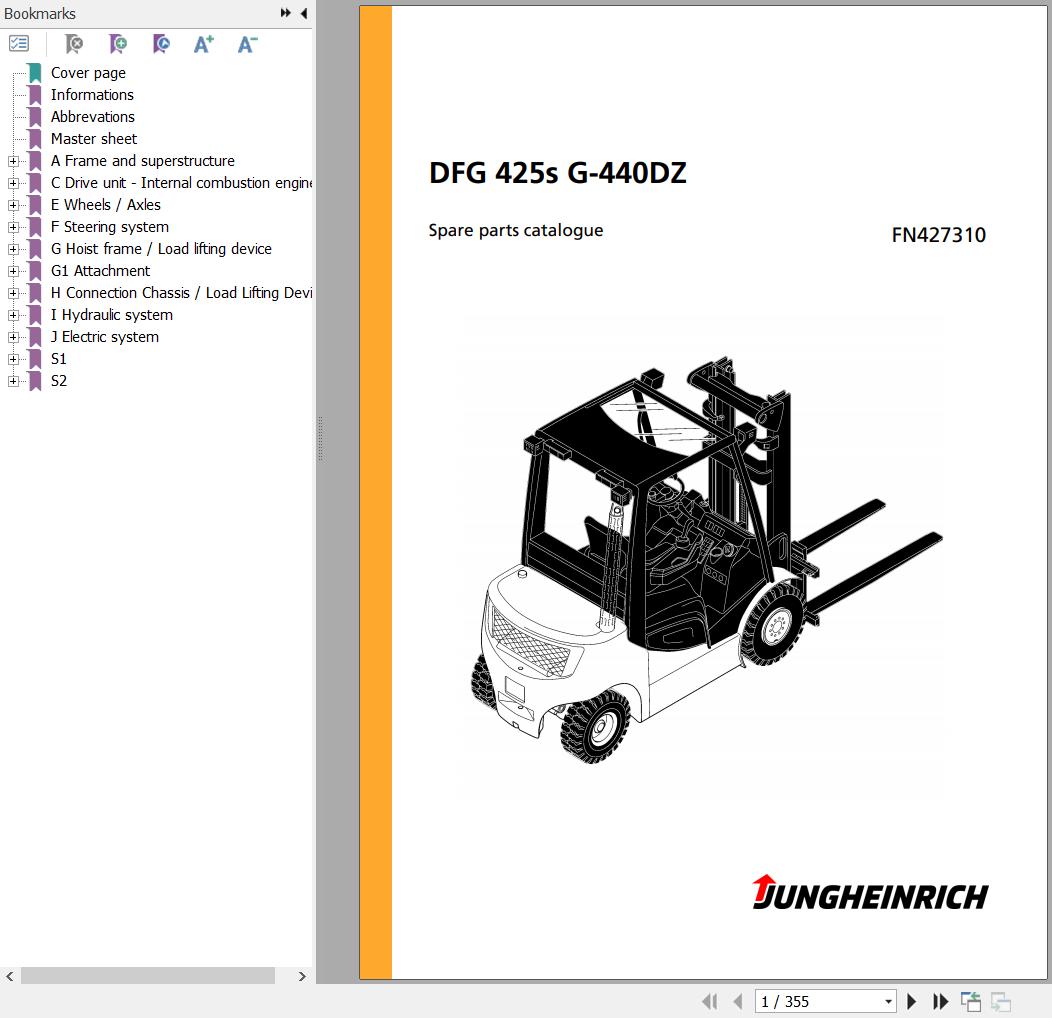Open the page number dropdown

tap(888, 1002)
